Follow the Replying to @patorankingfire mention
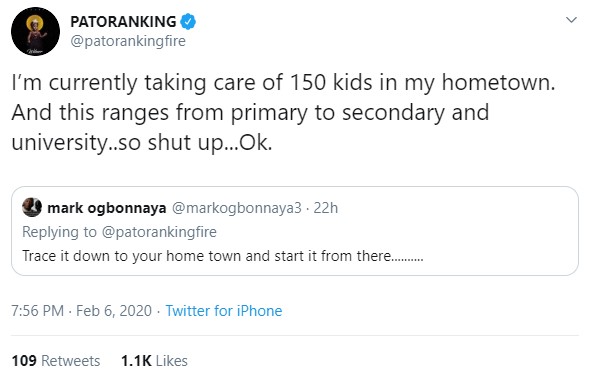Image resolution: width=590 pixels, height=380 pixels. tap(159, 232)
